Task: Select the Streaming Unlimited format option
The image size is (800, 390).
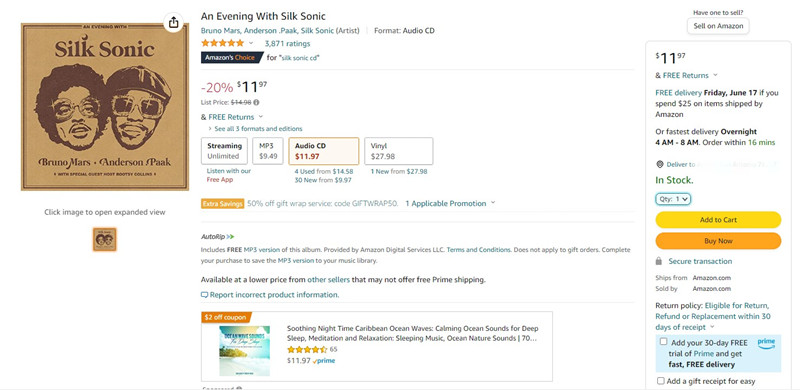Action: pos(224,151)
